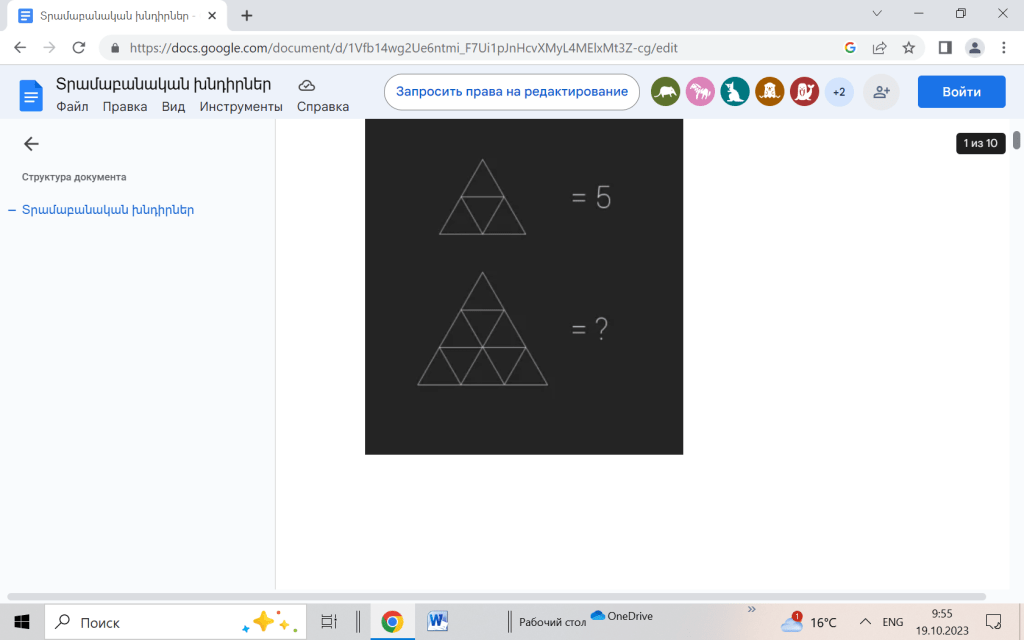This screenshot has height=640, width=1024.
Task: Open the Chrome profile avatar
Action: tap(974, 47)
